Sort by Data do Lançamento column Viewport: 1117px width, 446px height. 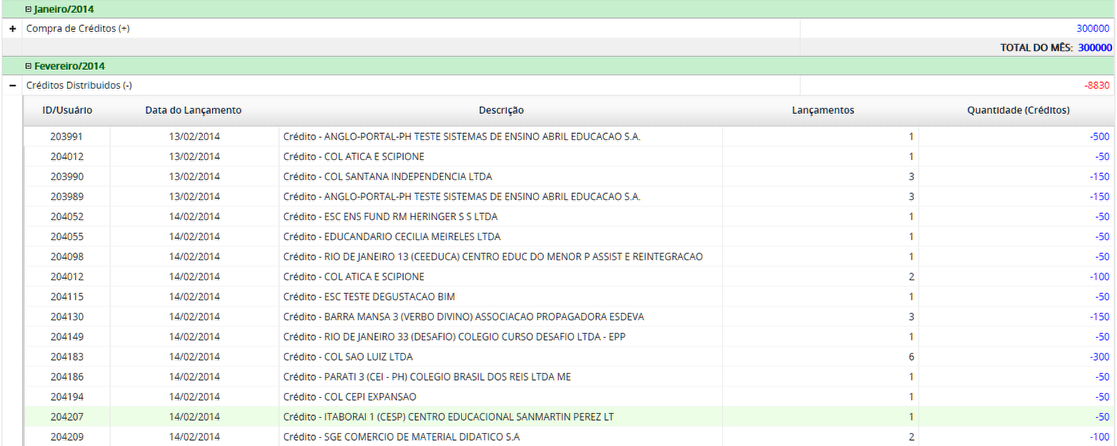193,110
